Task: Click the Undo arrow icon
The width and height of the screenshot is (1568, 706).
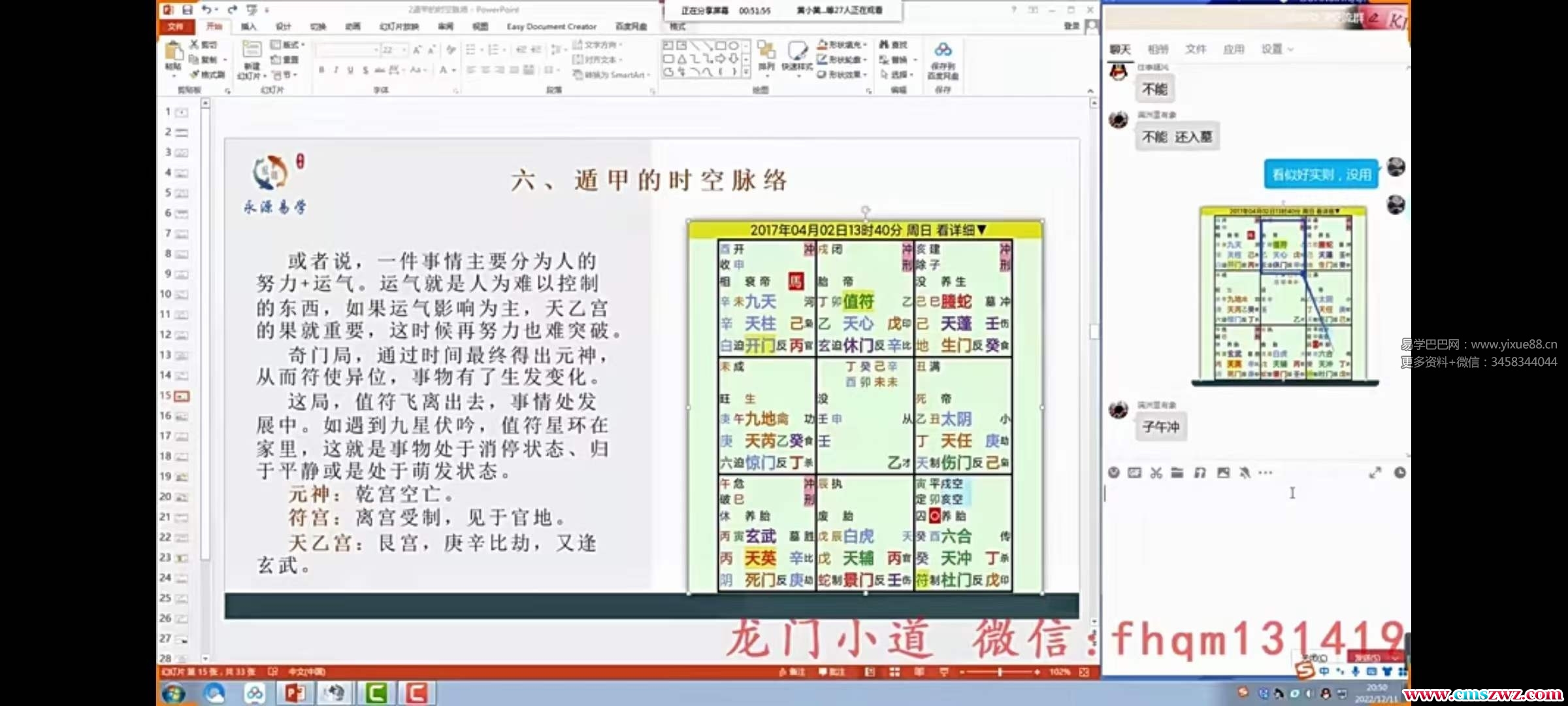Action: [206, 9]
